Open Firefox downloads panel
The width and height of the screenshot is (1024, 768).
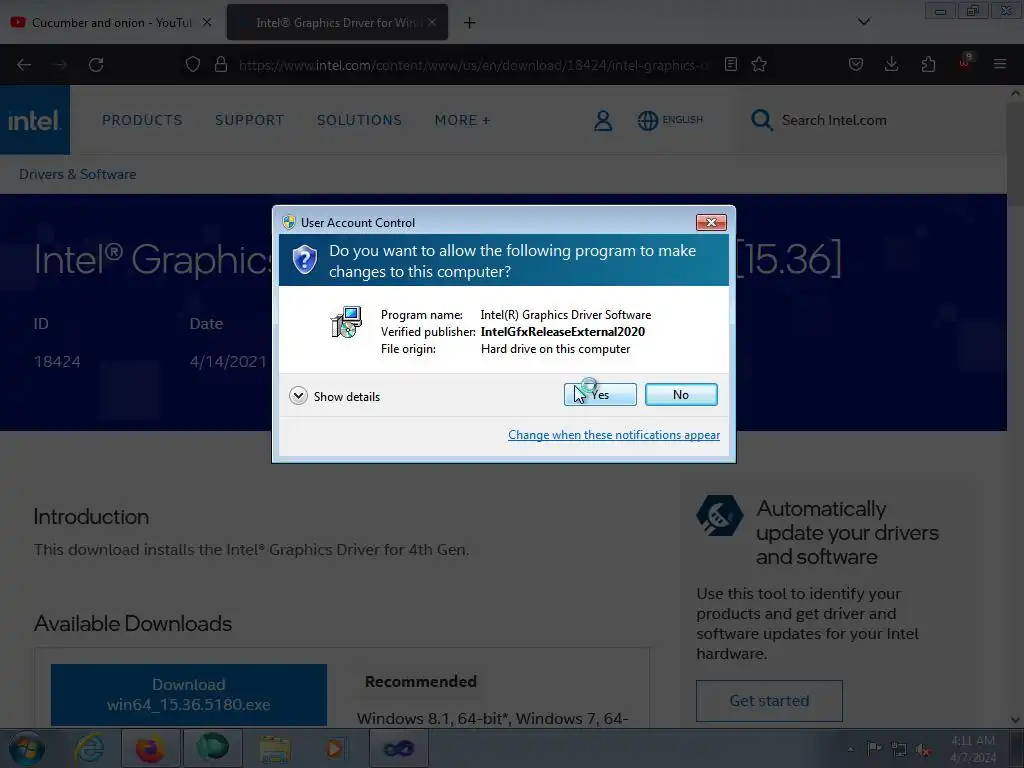(x=891, y=64)
